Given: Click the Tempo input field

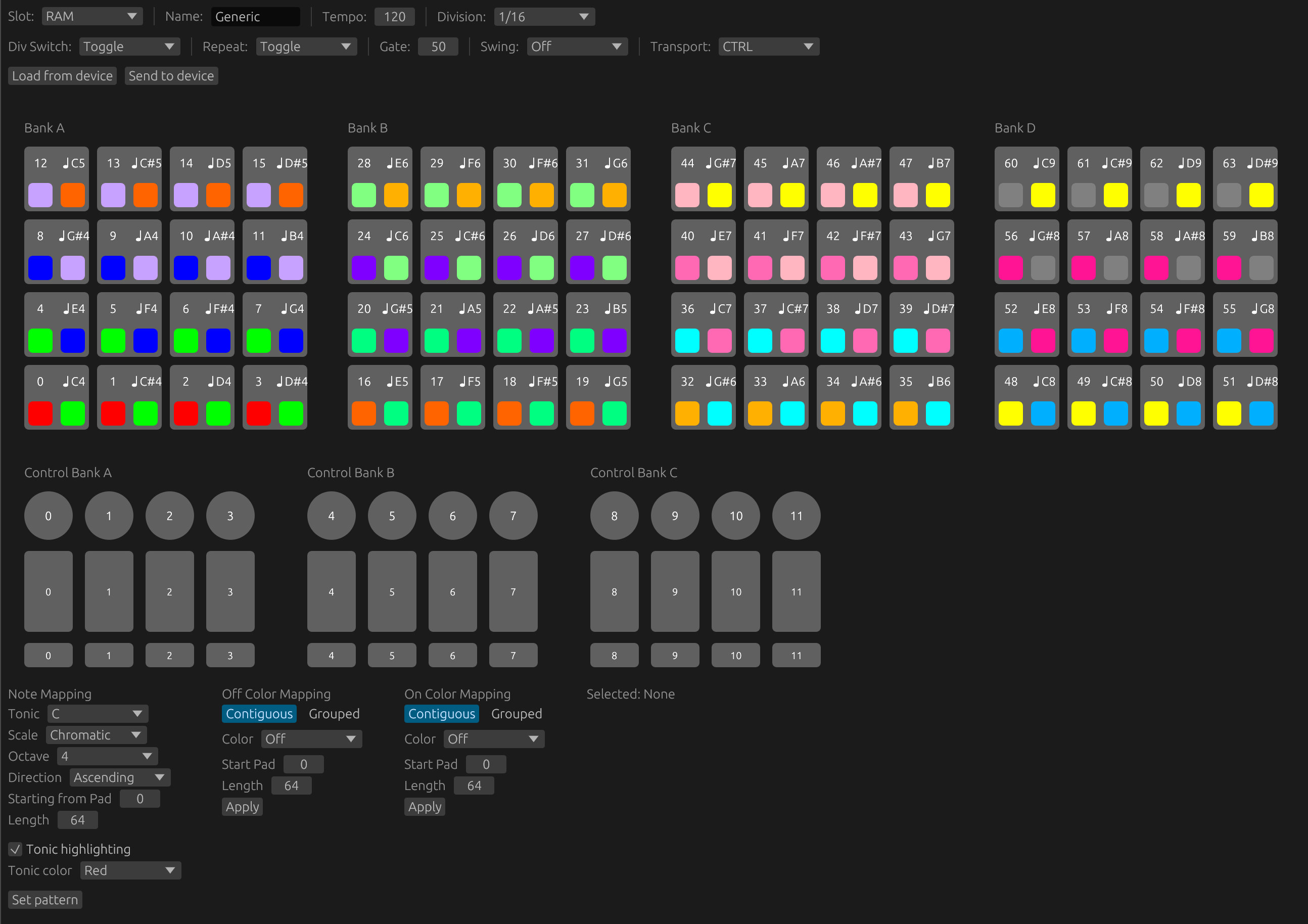Looking at the screenshot, I should click(394, 16).
